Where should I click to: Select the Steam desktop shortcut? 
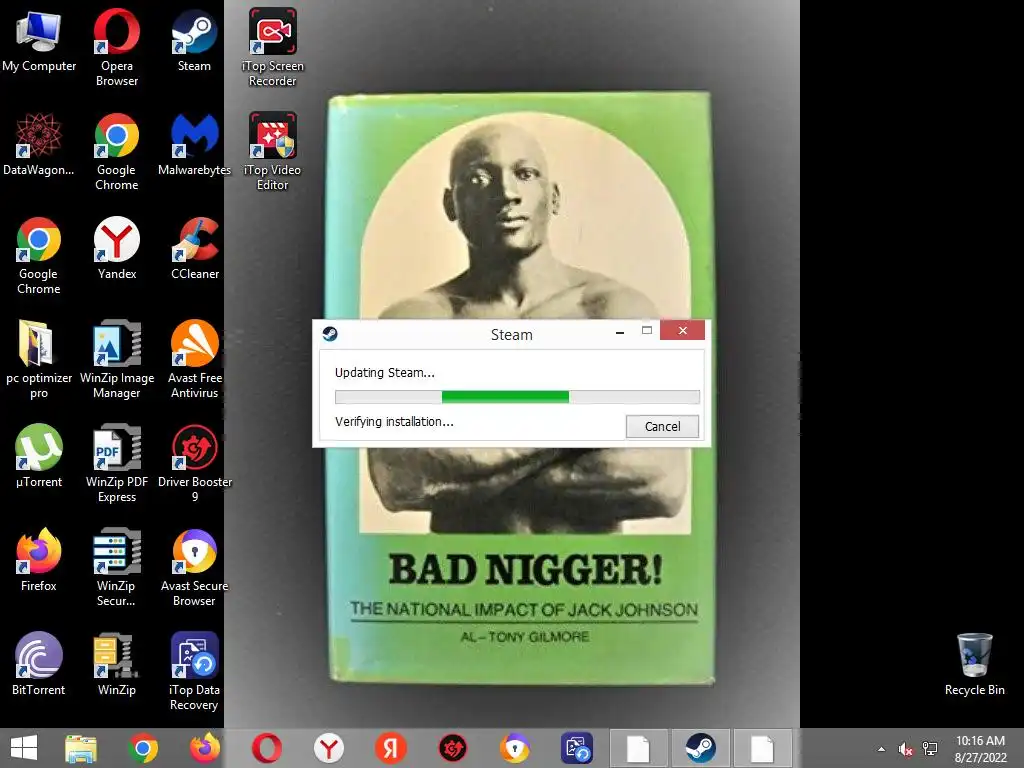coord(194,40)
